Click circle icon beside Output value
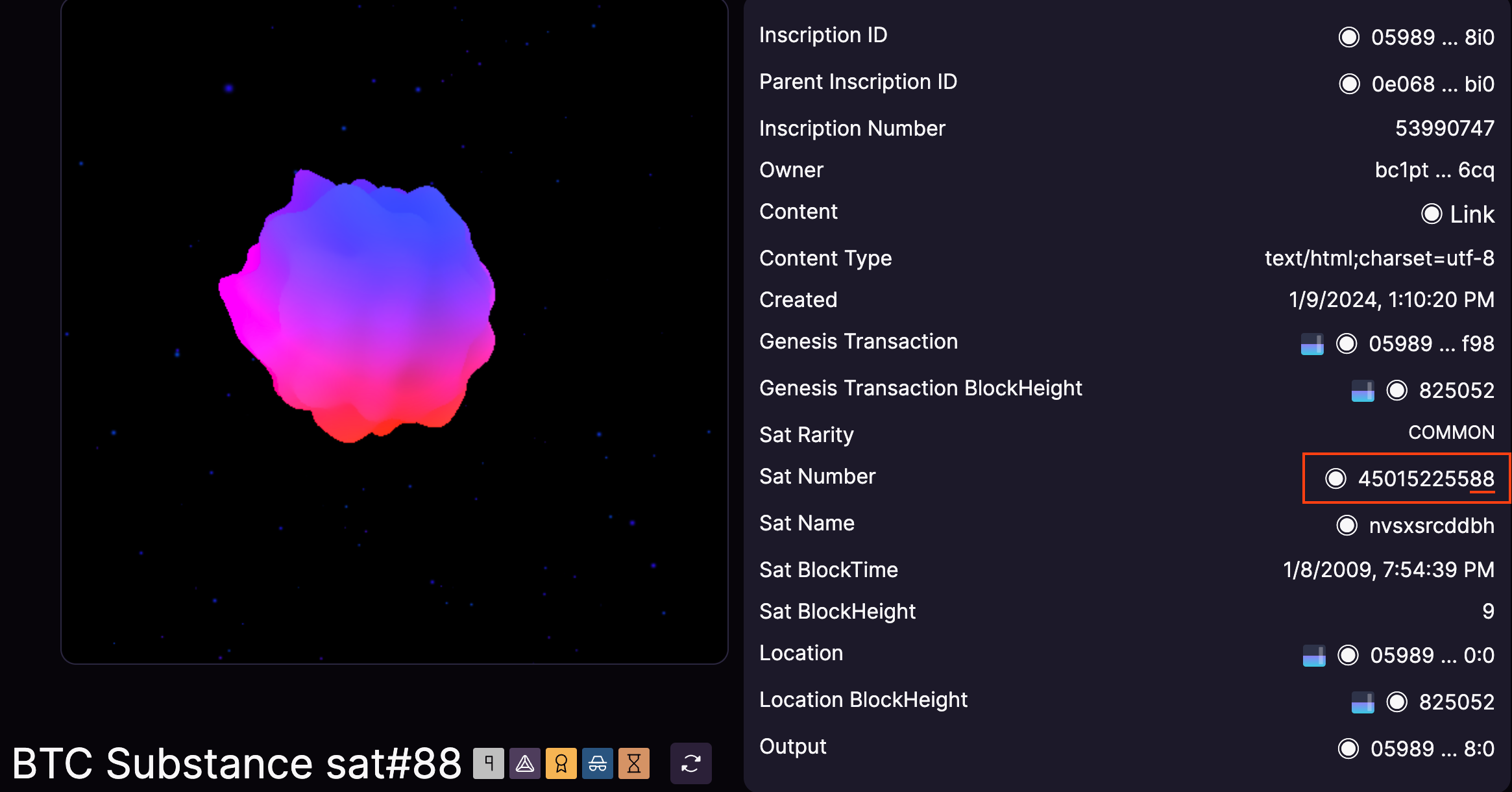This screenshot has width=1512, height=792. click(1348, 749)
